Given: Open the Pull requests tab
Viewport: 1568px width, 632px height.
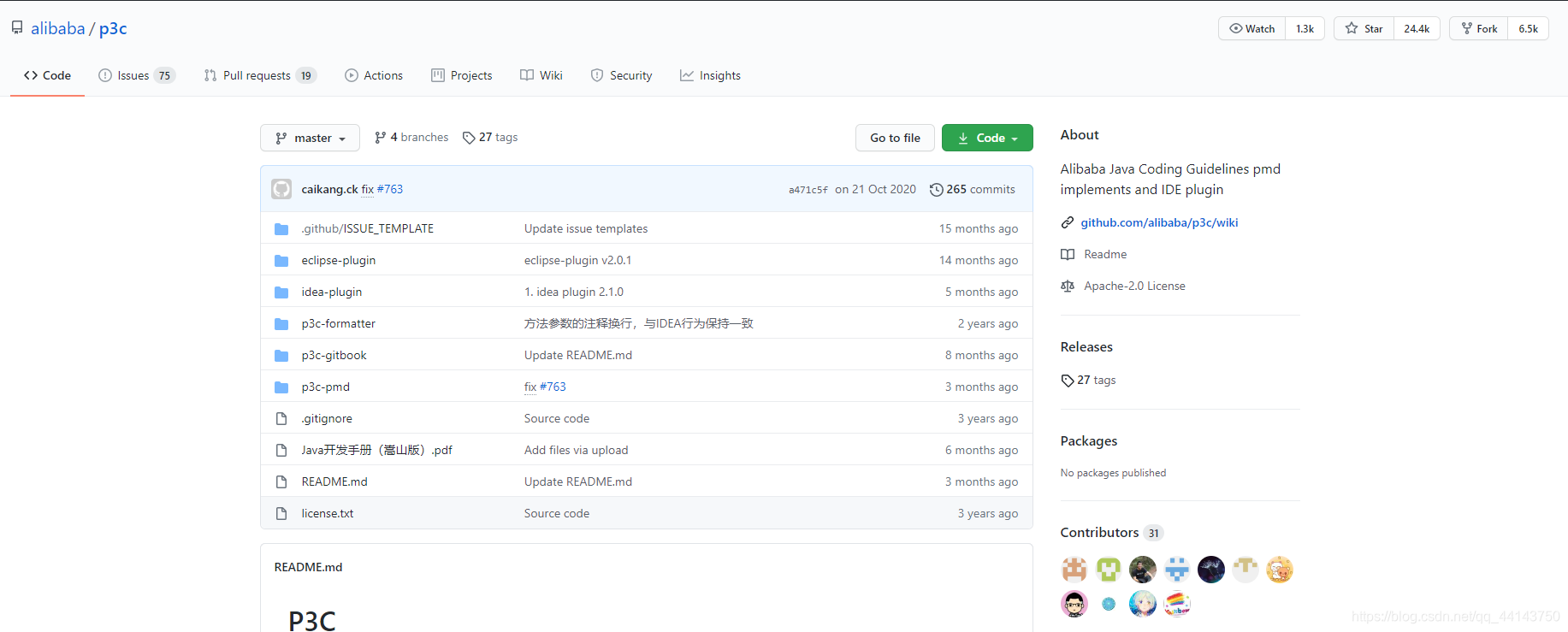Looking at the screenshot, I should click(260, 75).
